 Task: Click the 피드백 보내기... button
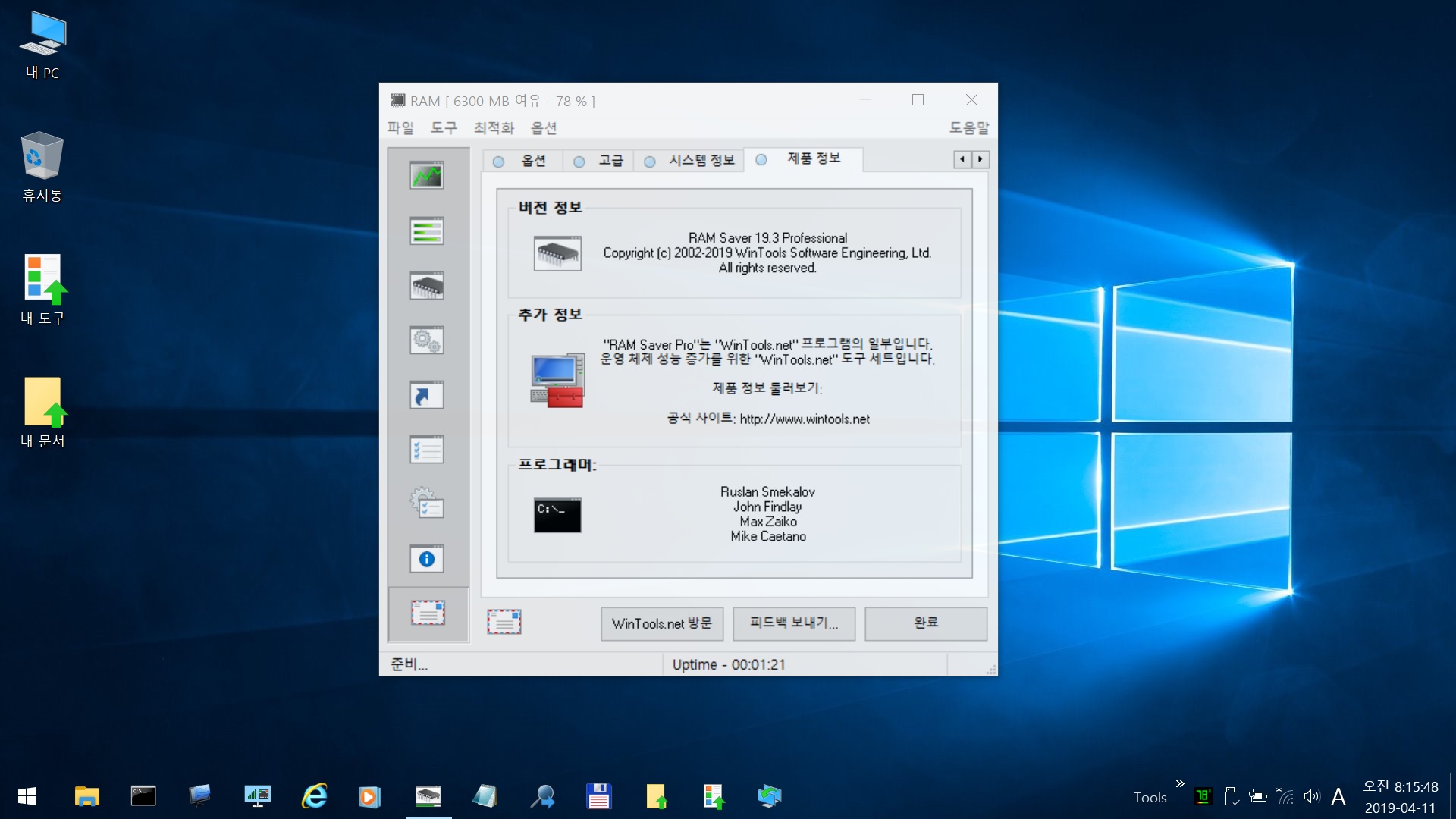tap(794, 623)
